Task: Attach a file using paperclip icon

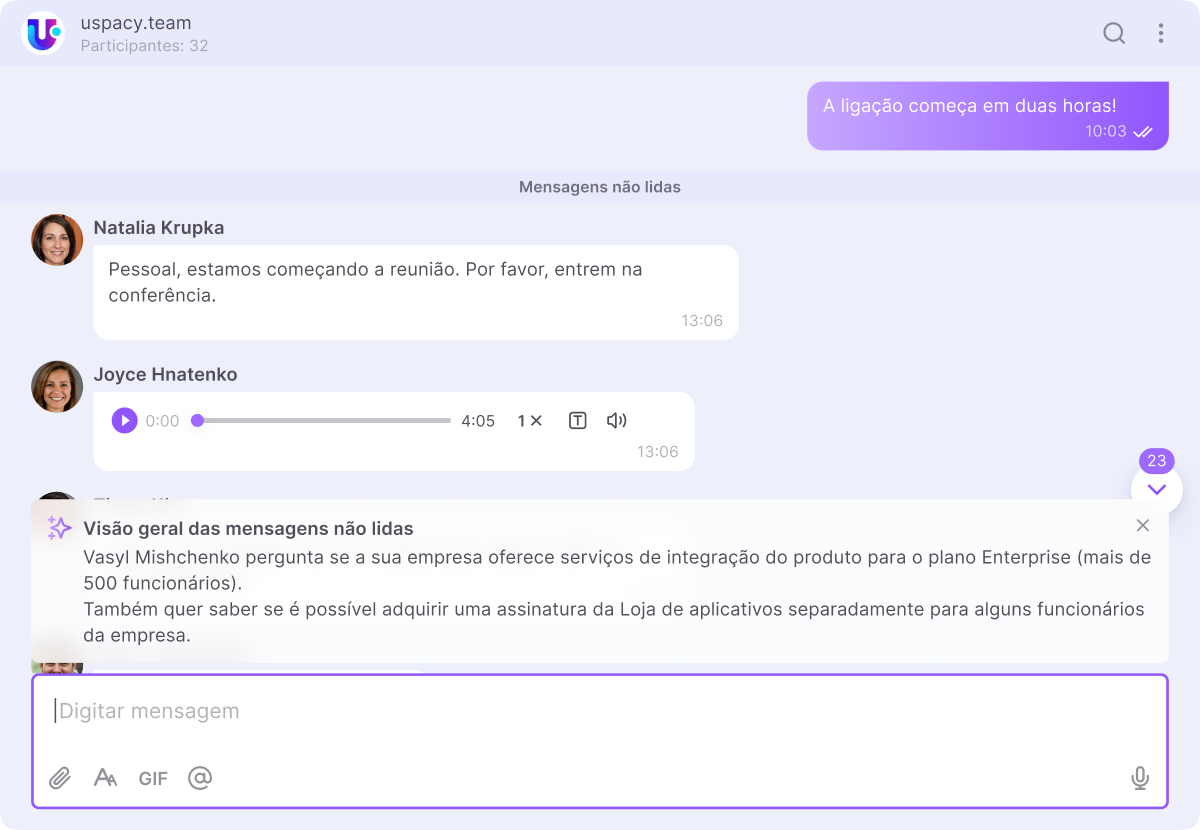Action: [x=60, y=778]
